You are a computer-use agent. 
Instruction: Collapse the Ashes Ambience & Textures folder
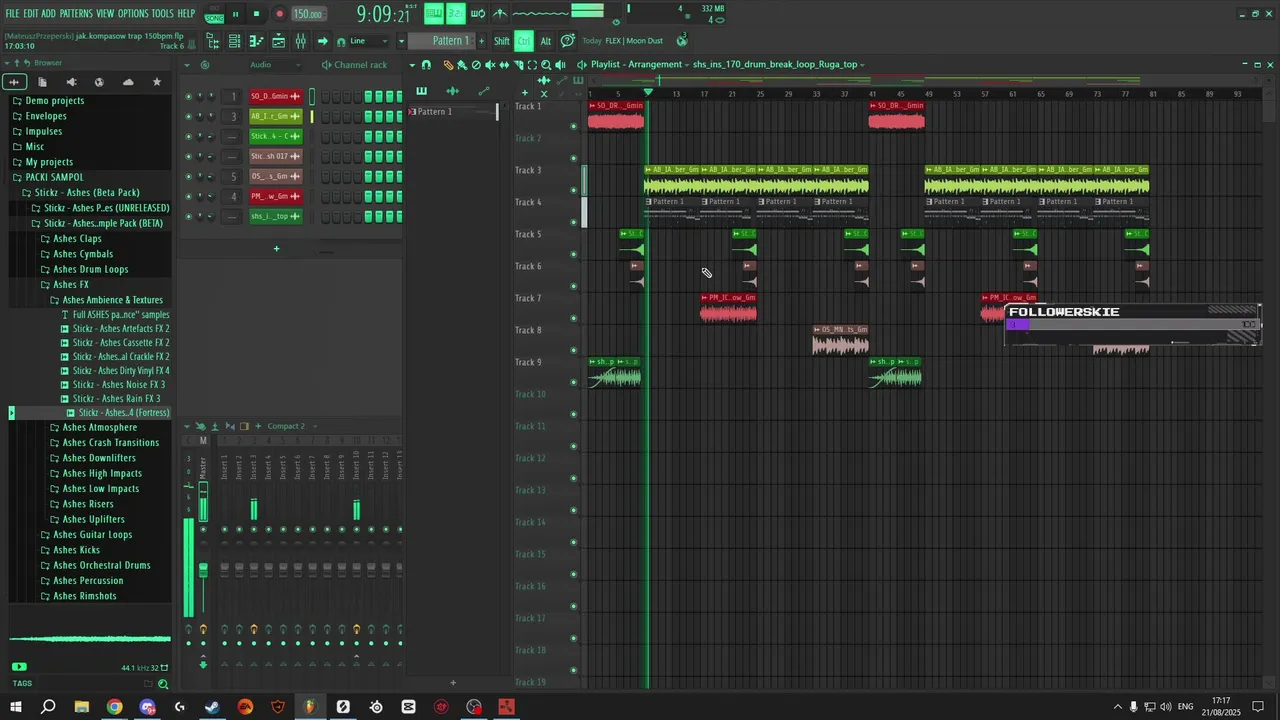pos(112,300)
